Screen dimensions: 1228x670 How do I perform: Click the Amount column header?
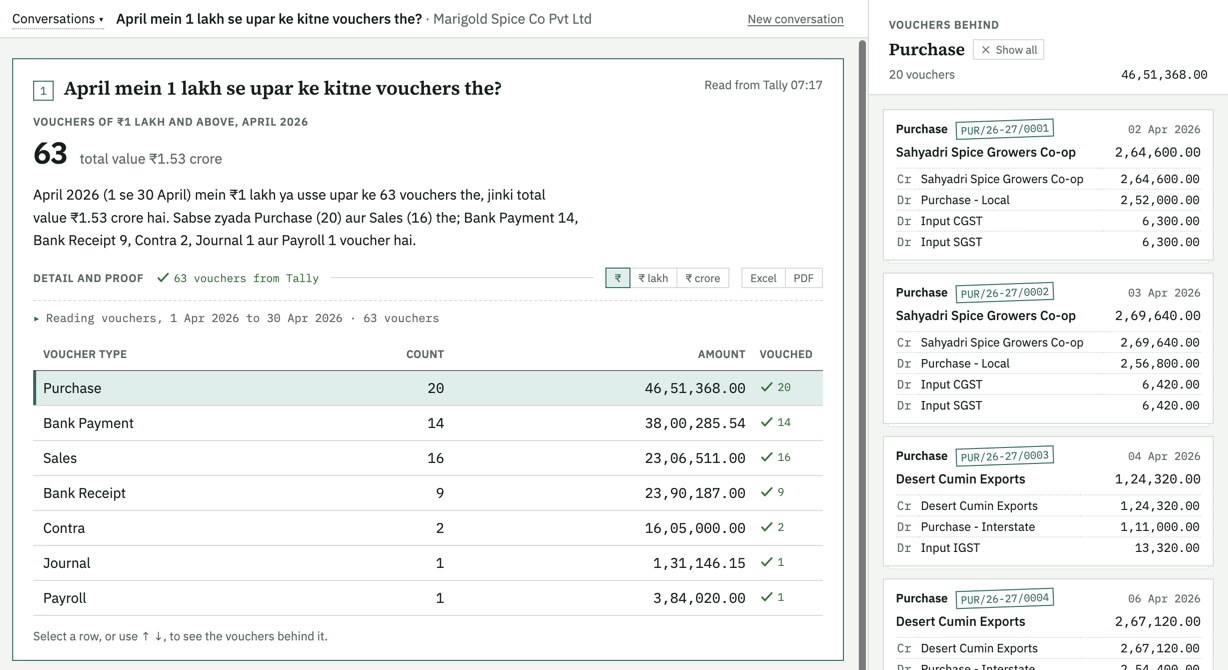(721, 354)
